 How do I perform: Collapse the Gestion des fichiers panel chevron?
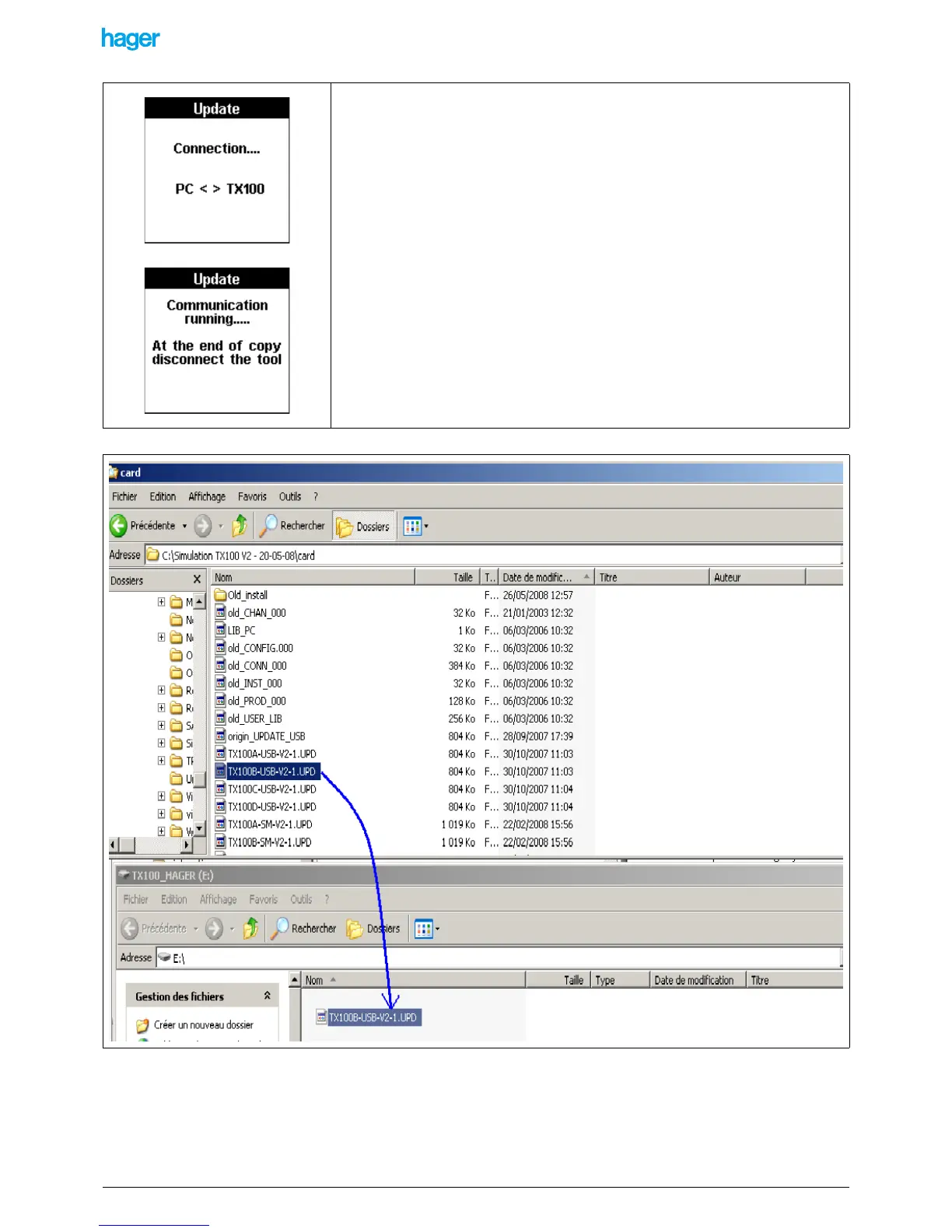(x=268, y=996)
